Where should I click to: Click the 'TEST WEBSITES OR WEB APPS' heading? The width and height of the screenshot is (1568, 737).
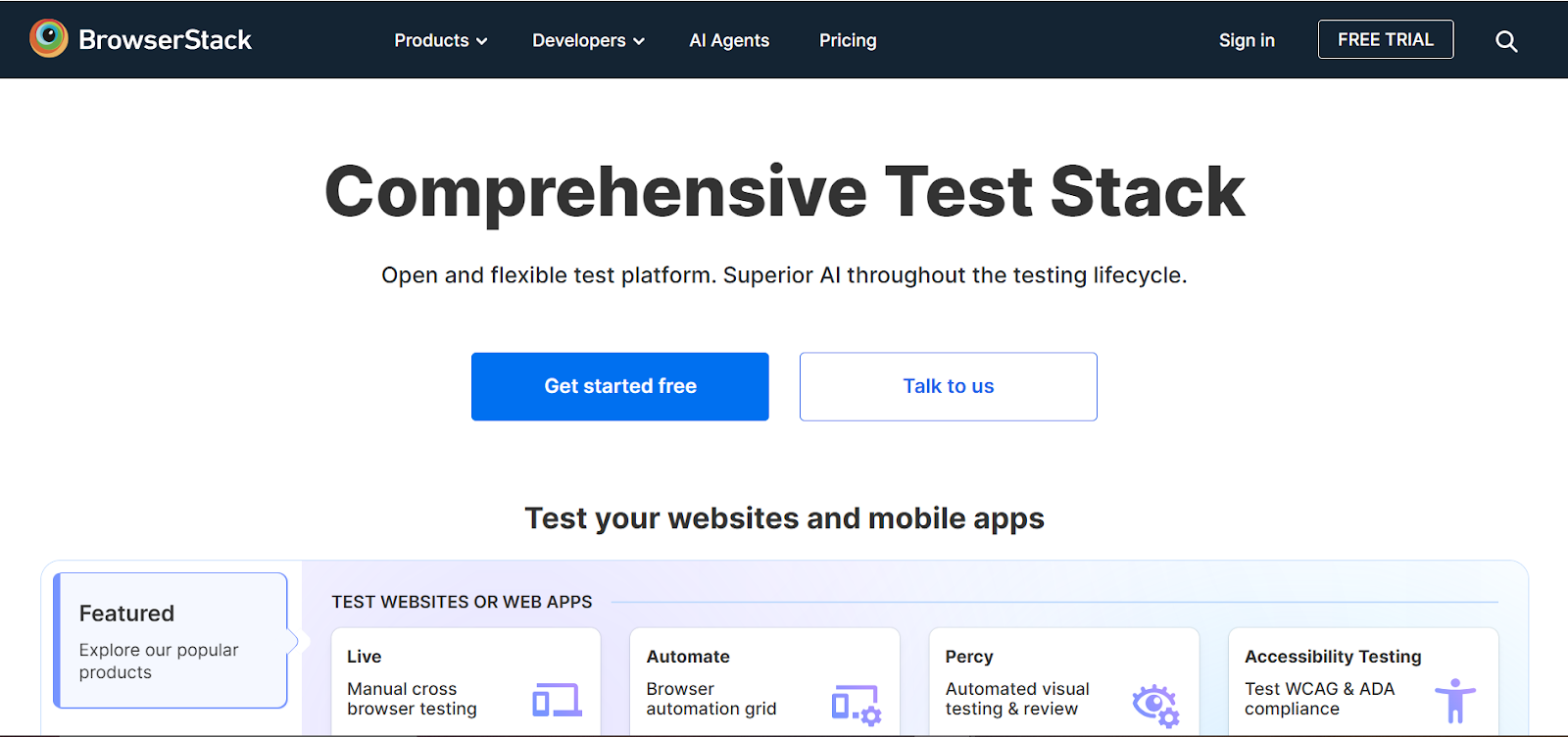[462, 602]
